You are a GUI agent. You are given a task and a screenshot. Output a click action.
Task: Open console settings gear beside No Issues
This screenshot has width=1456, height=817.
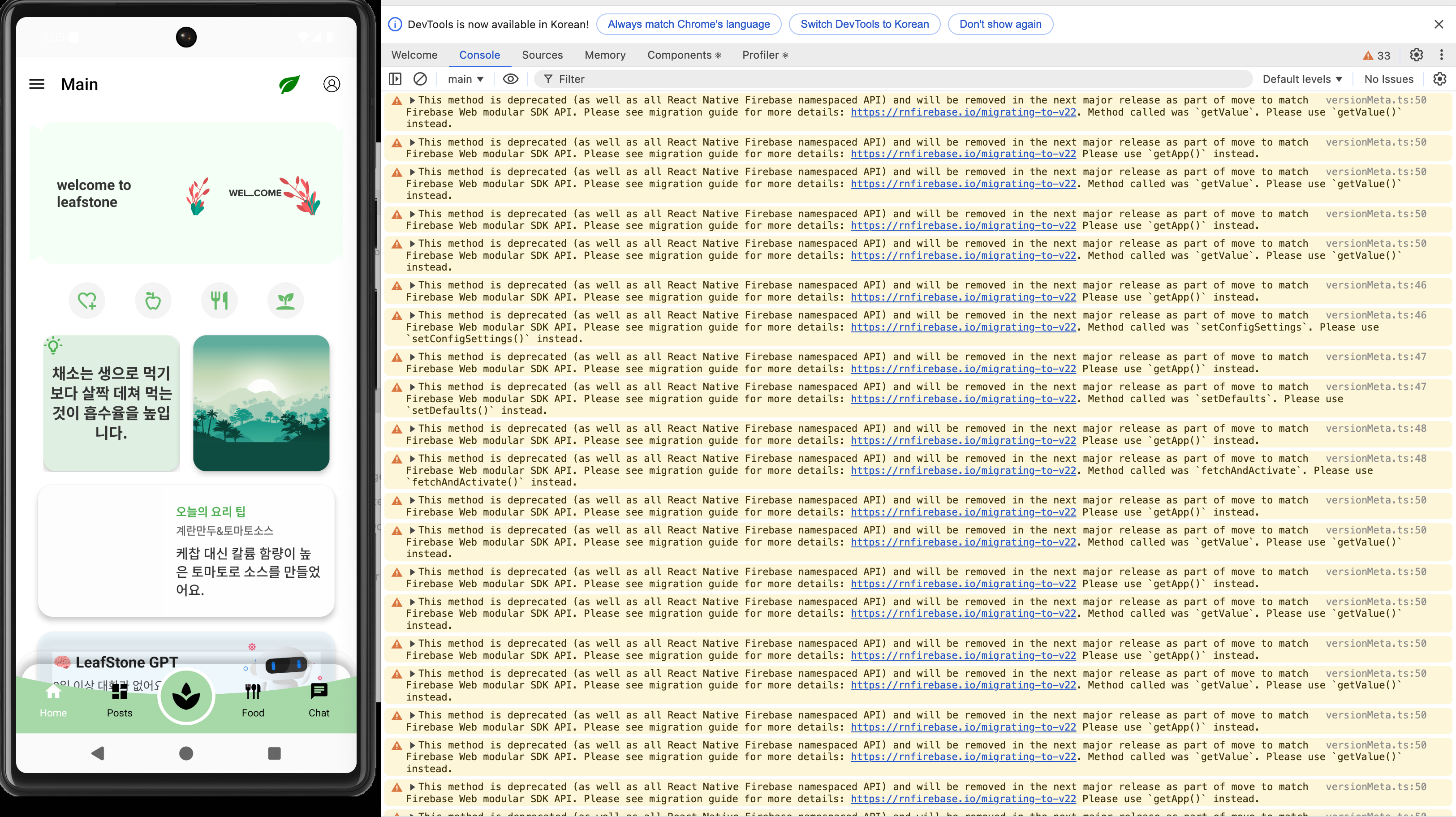1439,79
